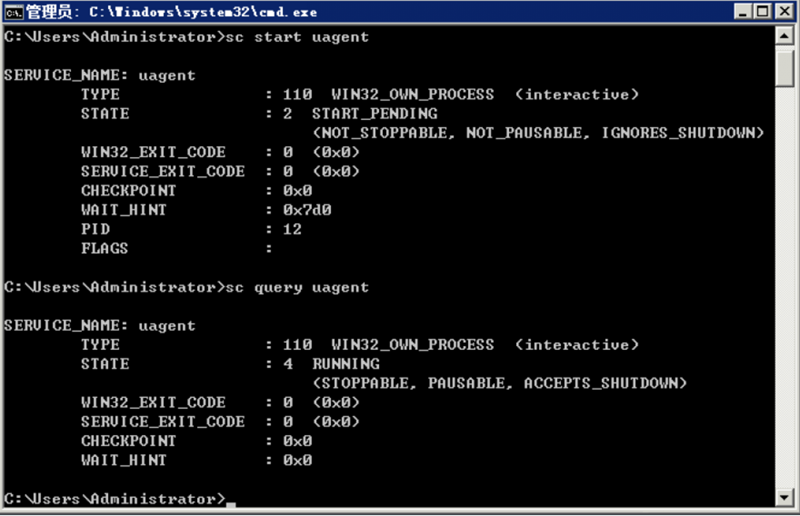
Task: Click the PID value 12
Action: click(x=292, y=229)
